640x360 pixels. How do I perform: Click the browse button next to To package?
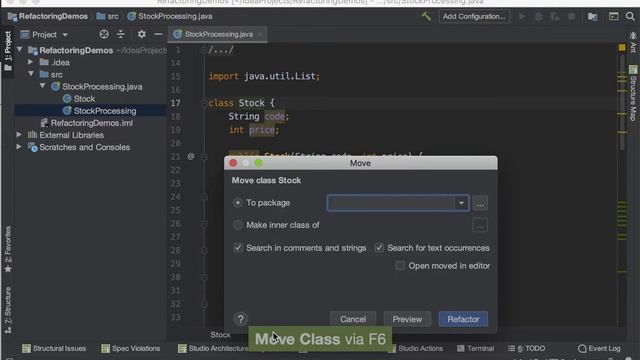(x=480, y=203)
